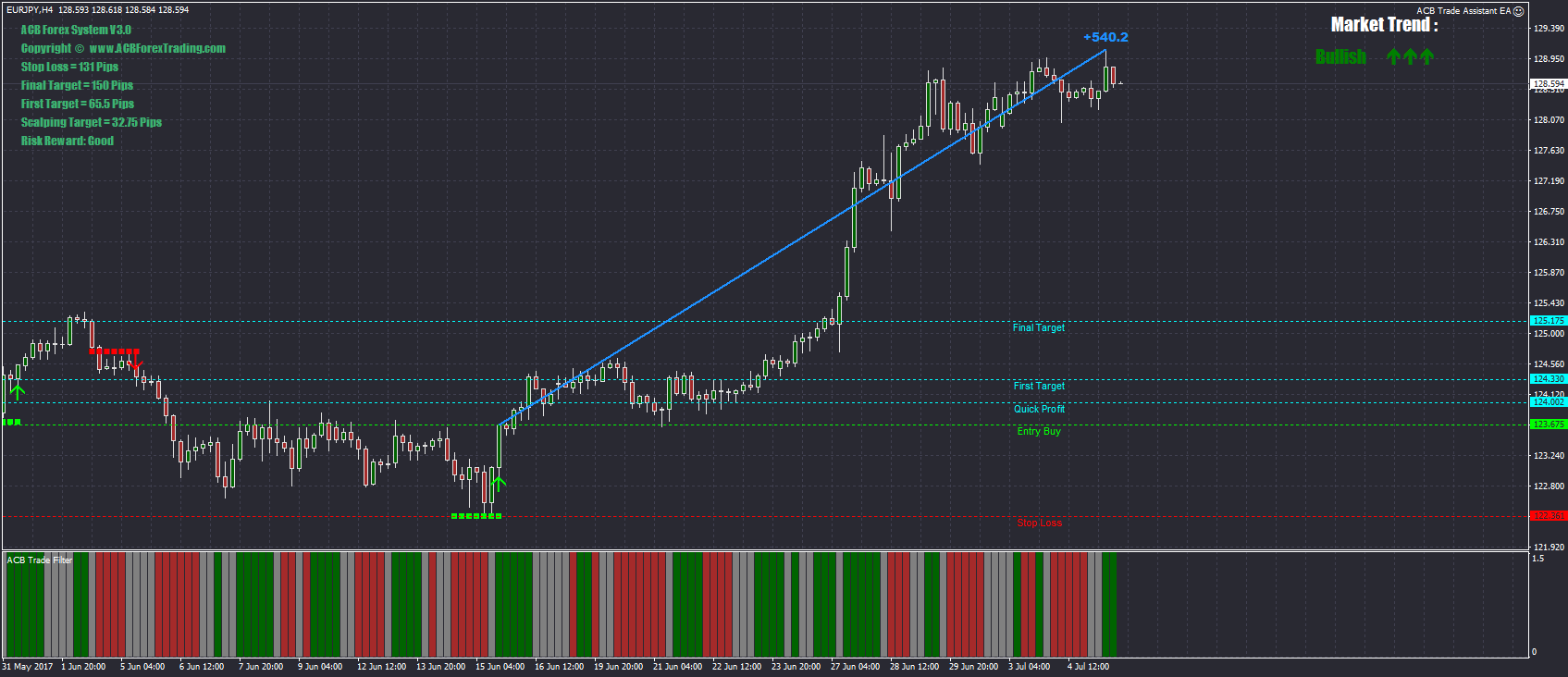Click the 1.5 indicator scale value
The width and height of the screenshot is (1568, 677).
click(x=1537, y=559)
